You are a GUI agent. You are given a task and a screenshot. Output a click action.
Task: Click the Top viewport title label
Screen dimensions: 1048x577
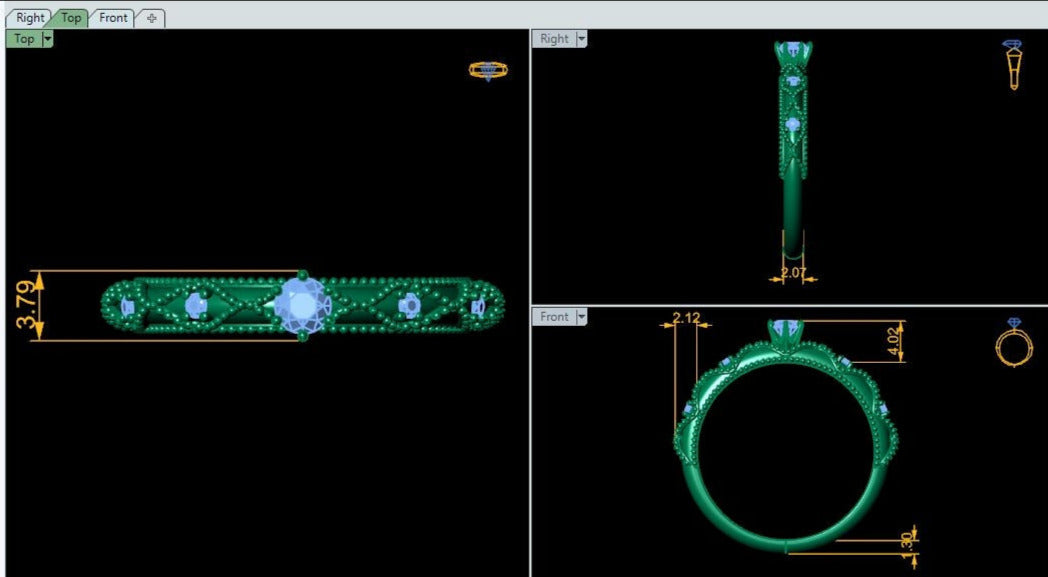coord(24,39)
